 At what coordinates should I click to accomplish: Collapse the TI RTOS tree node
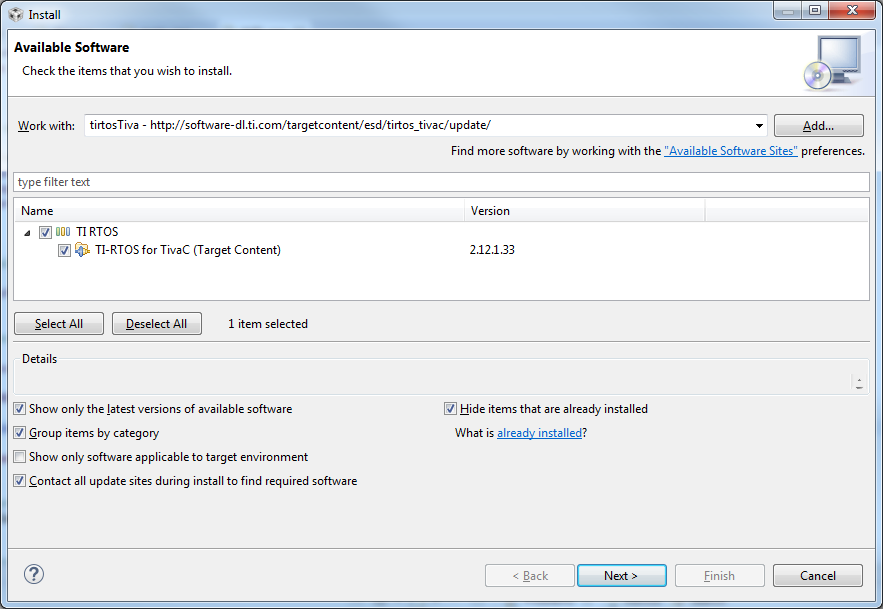(28, 232)
